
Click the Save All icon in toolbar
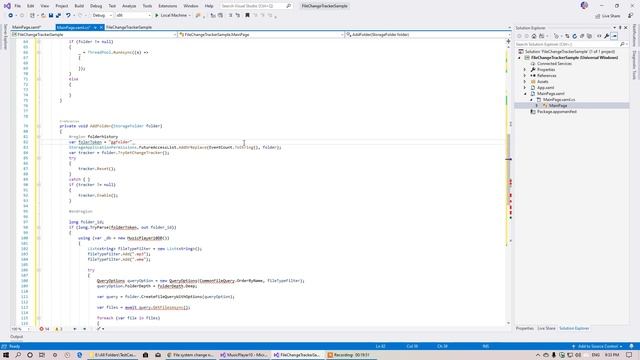coord(58,16)
